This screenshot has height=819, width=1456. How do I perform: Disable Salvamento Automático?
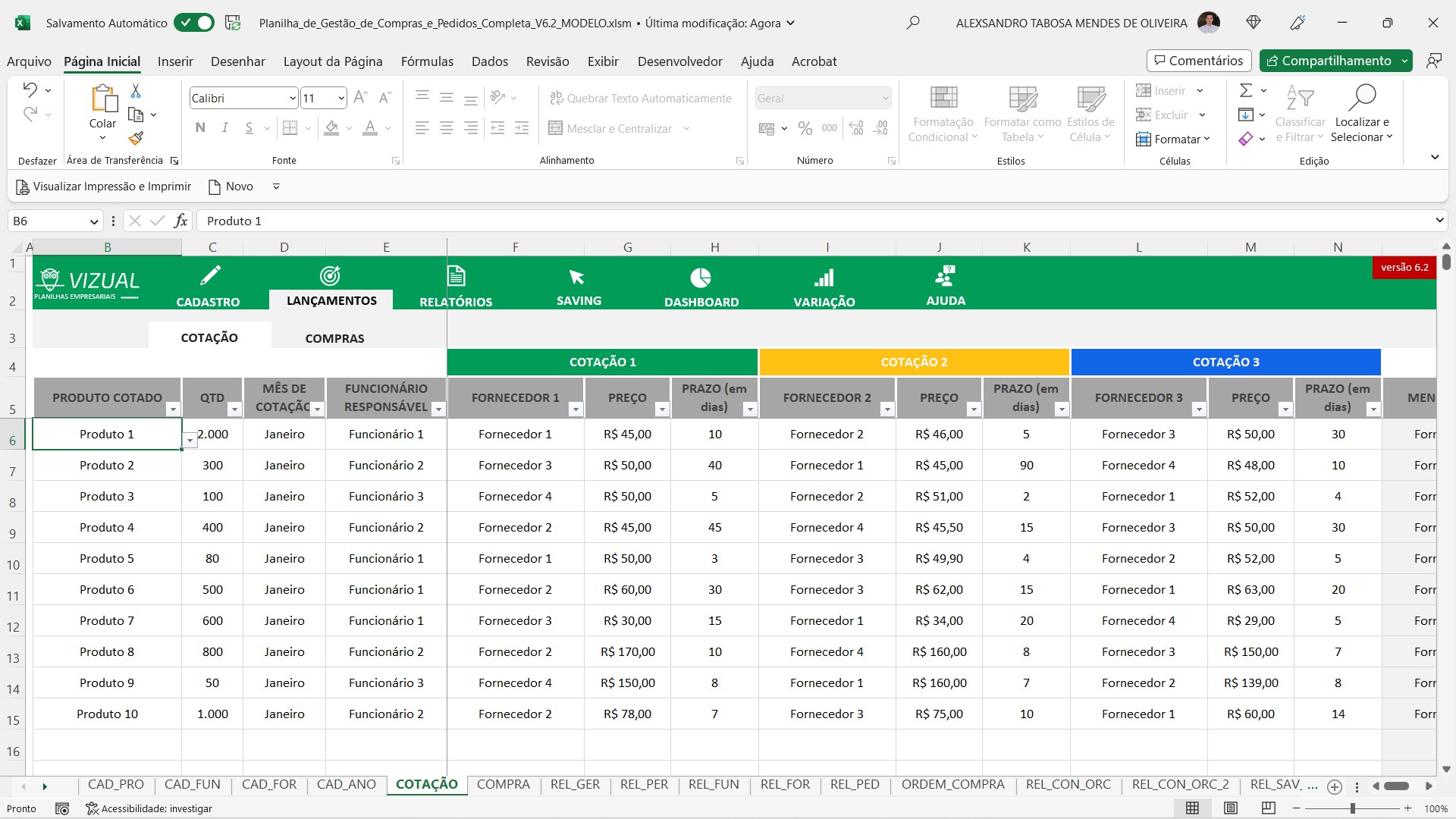pos(194,23)
